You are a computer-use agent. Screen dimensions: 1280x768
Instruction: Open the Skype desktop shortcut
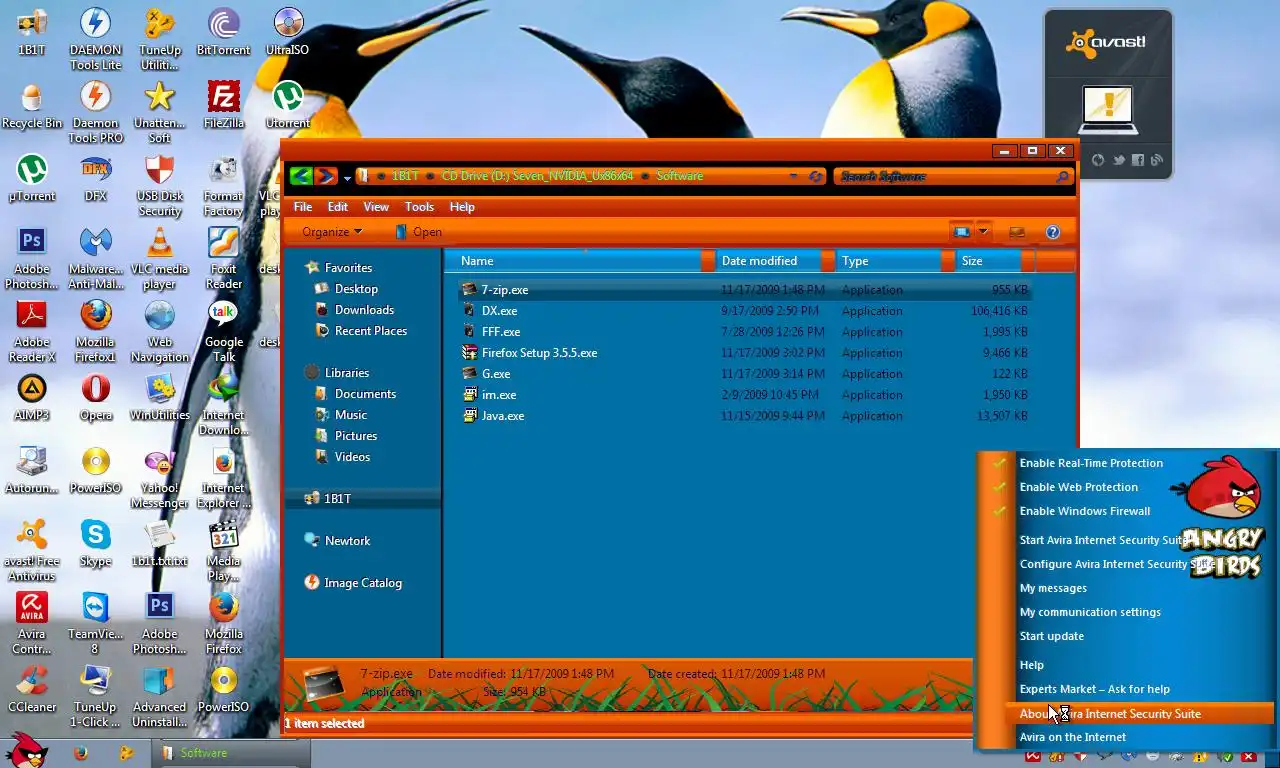click(x=95, y=543)
